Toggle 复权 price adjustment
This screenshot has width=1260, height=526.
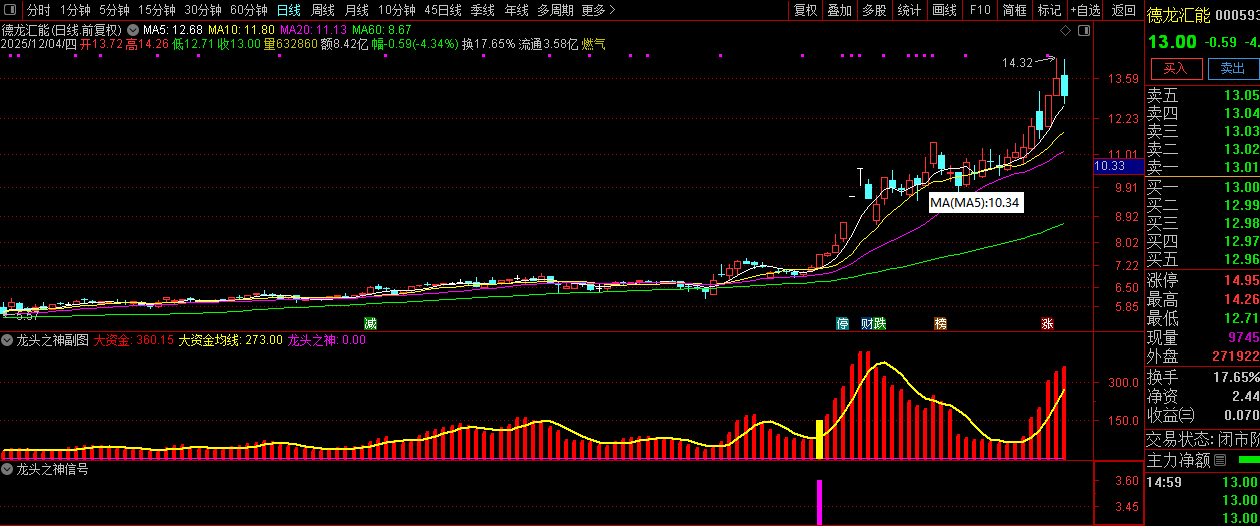coord(805,10)
